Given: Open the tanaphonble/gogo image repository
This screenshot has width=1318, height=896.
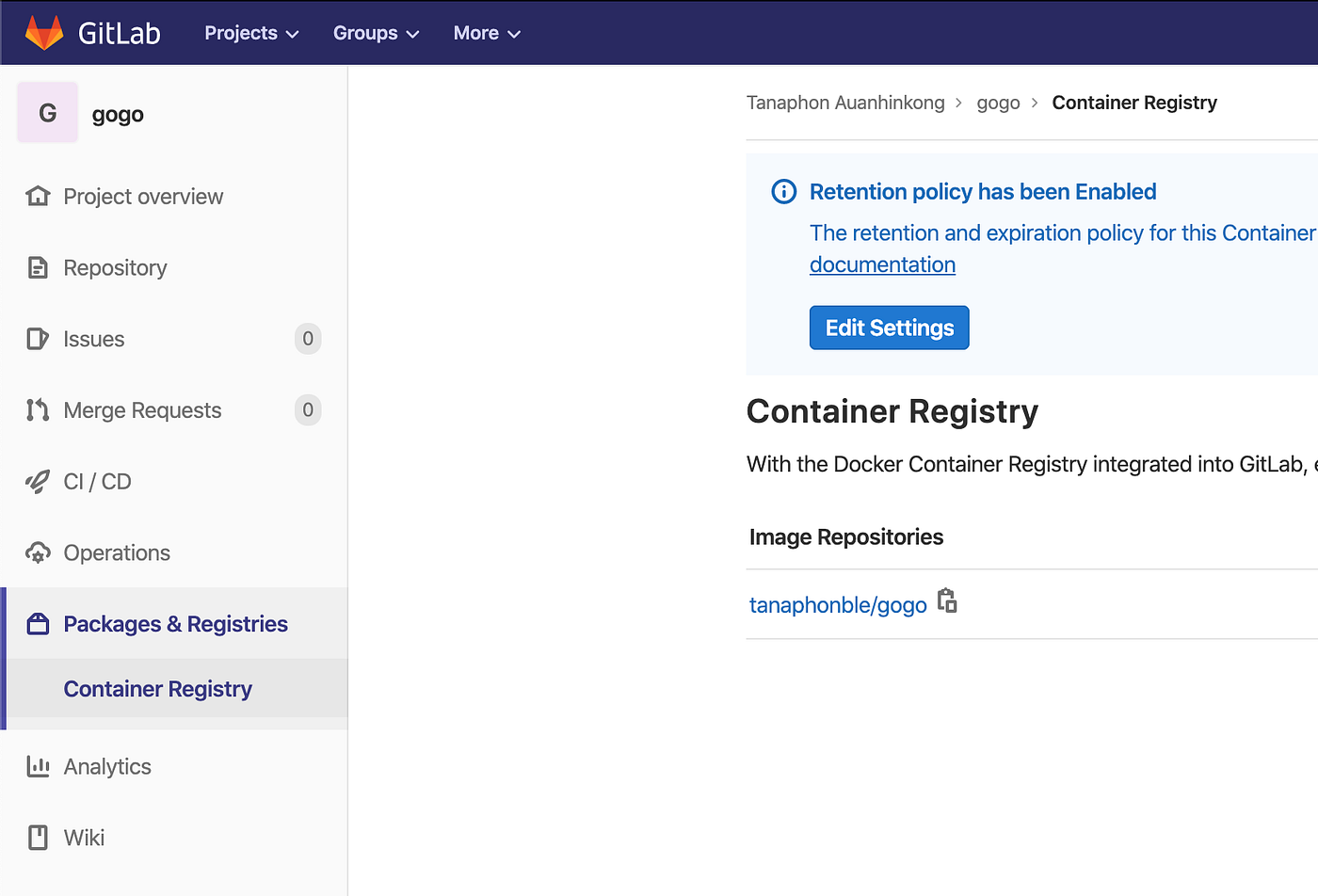Looking at the screenshot, I should click(837, 604).
